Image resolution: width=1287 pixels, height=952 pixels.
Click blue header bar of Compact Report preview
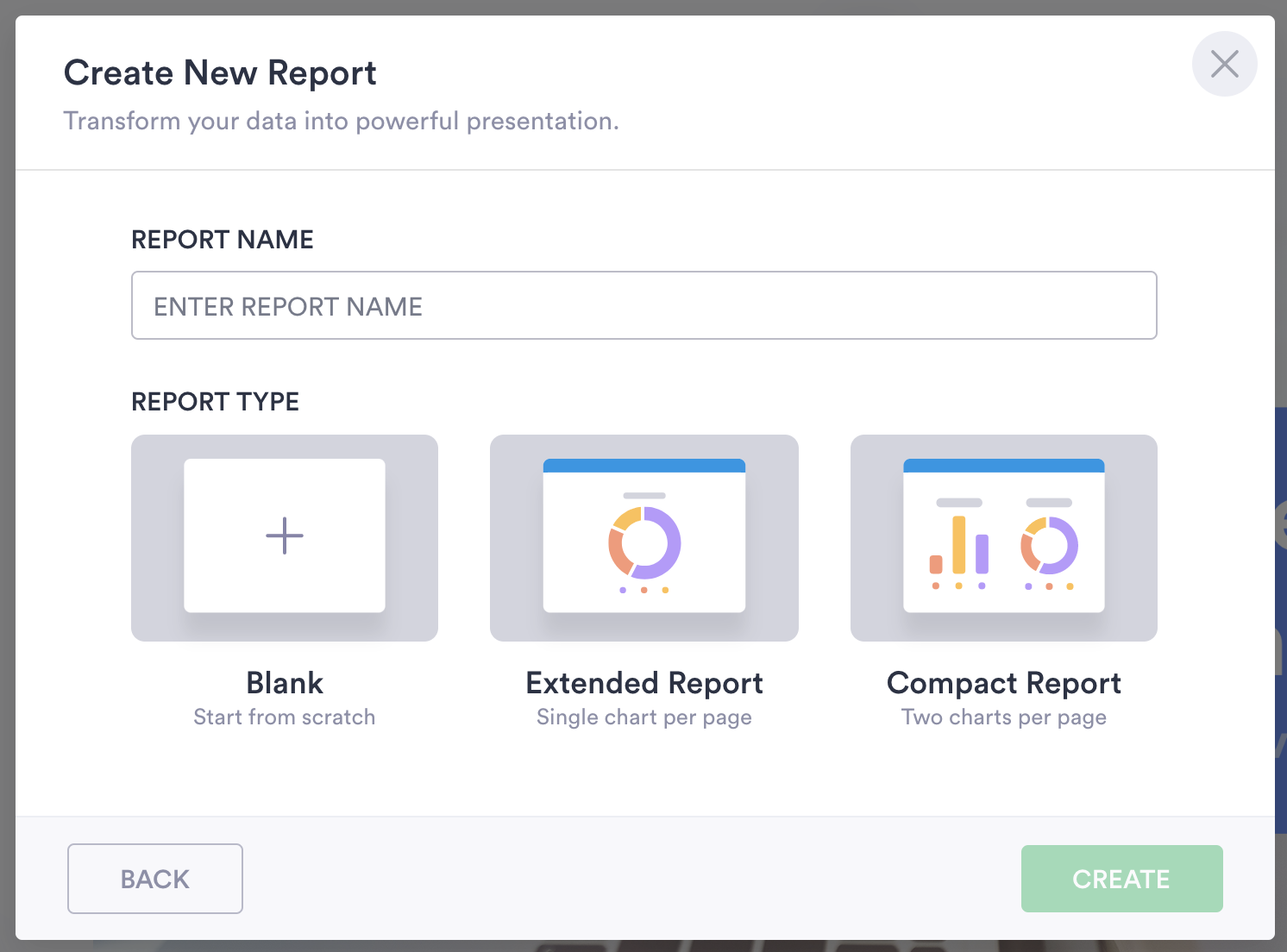point(1003,466)
